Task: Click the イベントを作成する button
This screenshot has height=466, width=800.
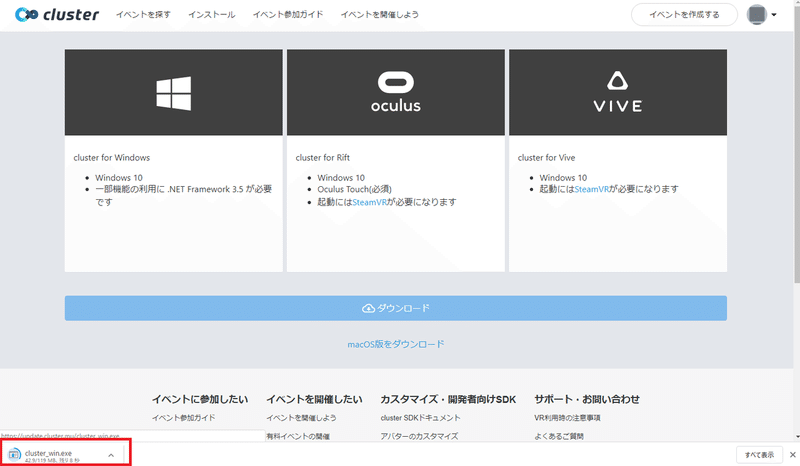Action: pos(684,14)
